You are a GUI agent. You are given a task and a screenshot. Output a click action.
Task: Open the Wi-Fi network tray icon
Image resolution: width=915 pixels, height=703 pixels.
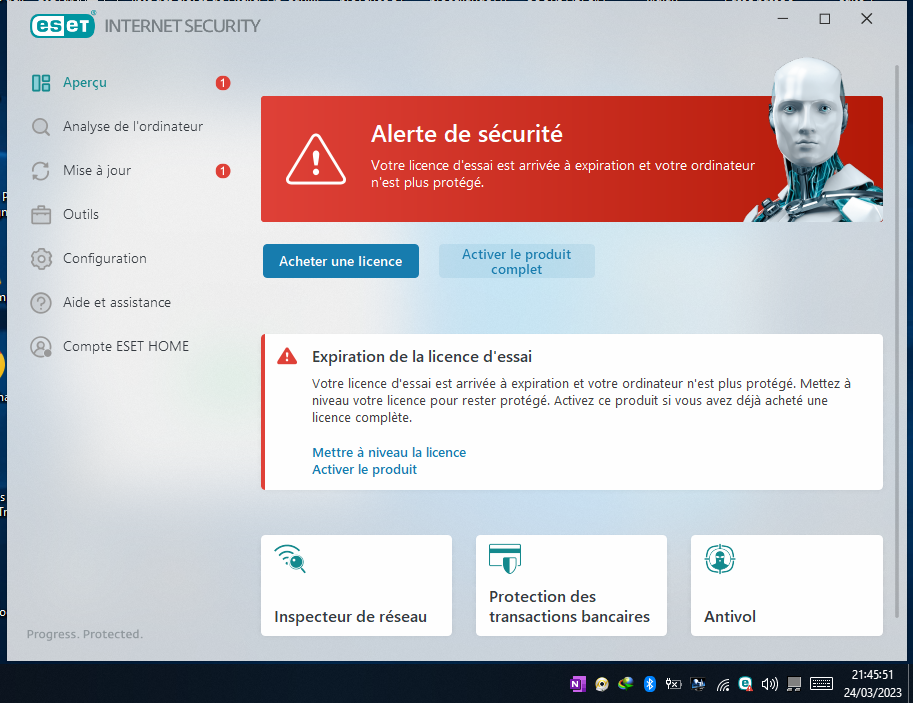(x=722, y=684)
